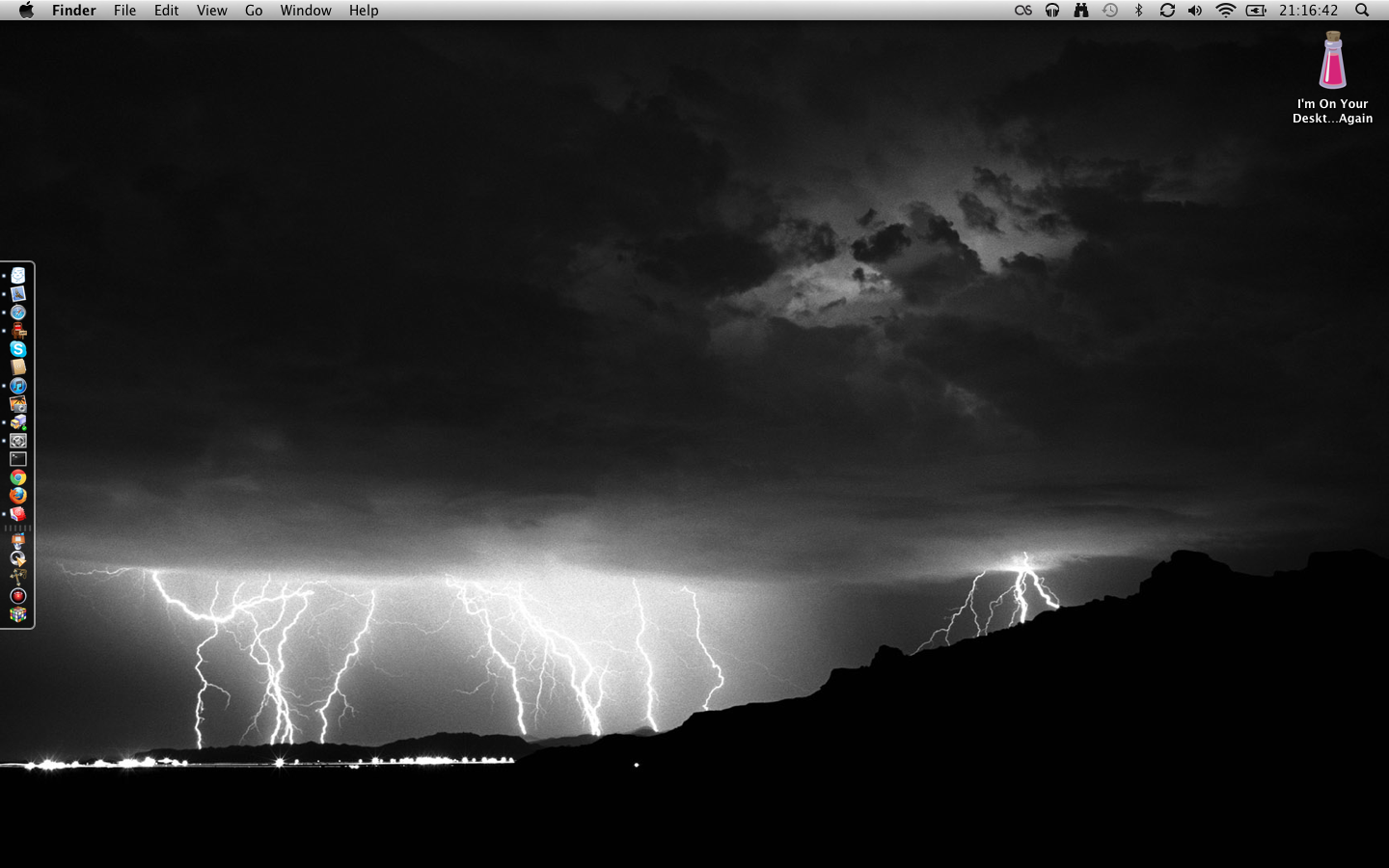Launch iTunes from the dock
1389x868 pixels.
17,386
